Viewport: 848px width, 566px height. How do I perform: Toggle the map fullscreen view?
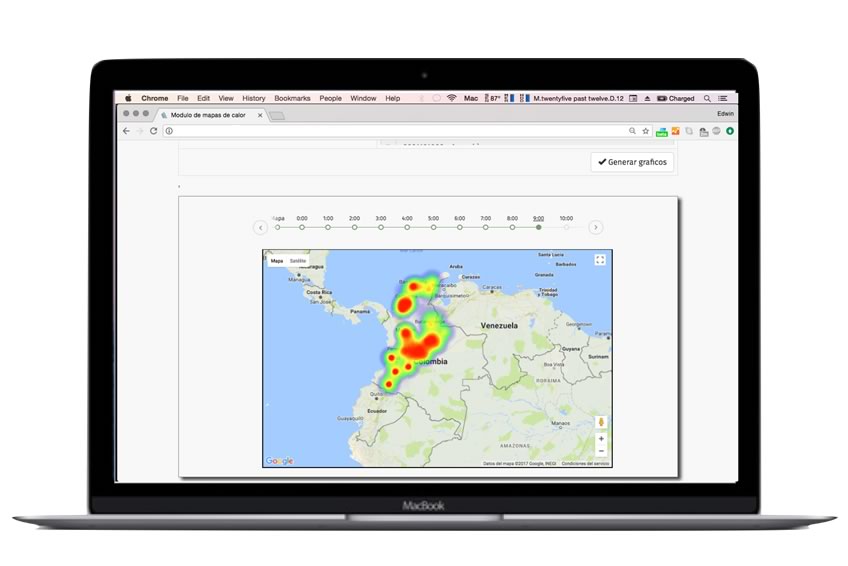click(x=600, y=260)
